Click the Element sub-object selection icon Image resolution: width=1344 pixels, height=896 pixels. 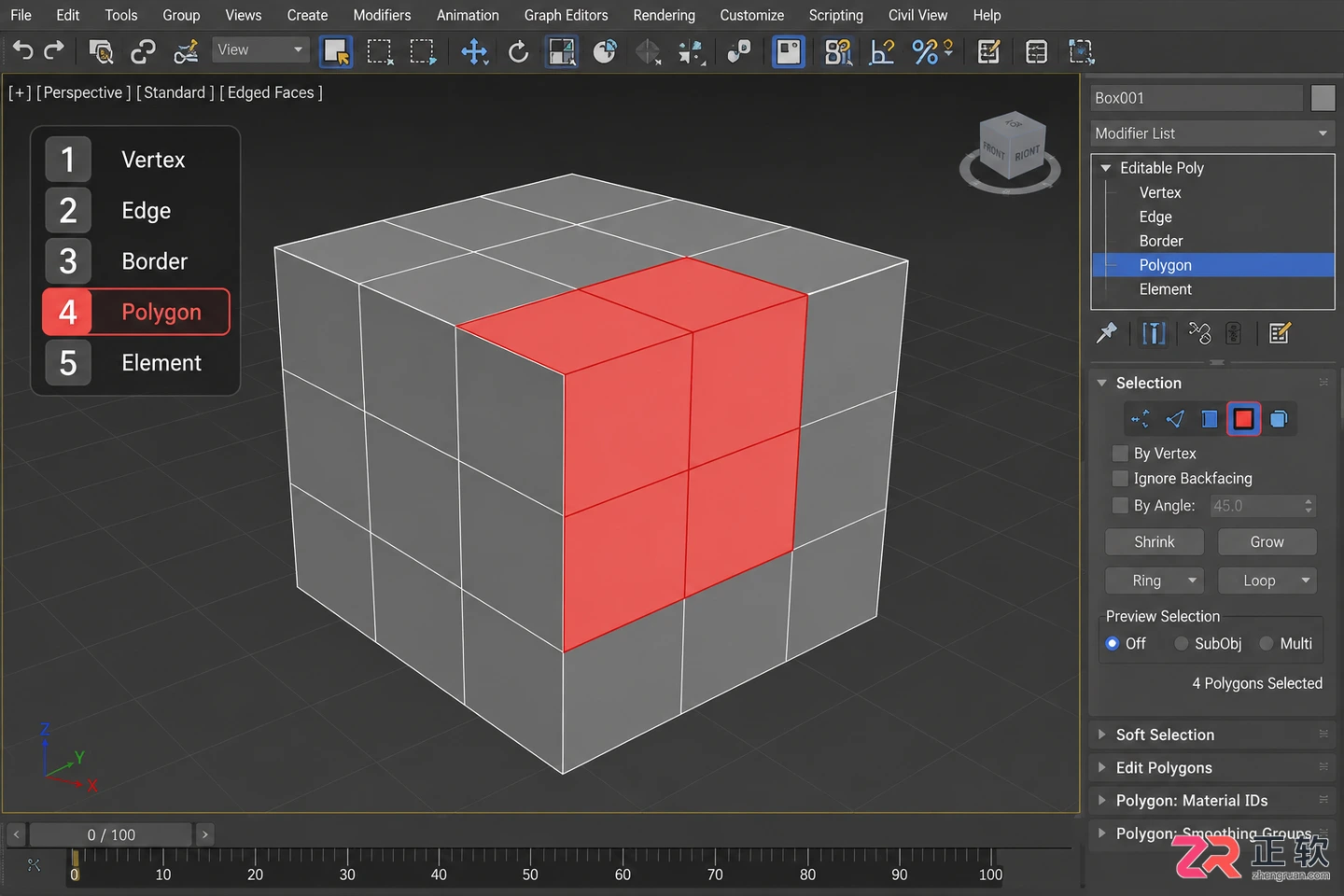tap(1279, 419)
